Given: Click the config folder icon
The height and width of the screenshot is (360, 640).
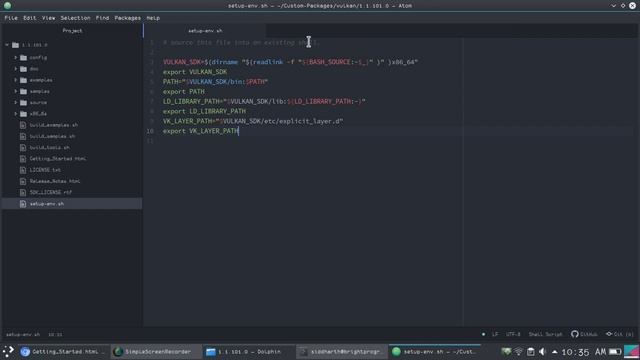Looking at the screenshot, I should coord(24,58).
